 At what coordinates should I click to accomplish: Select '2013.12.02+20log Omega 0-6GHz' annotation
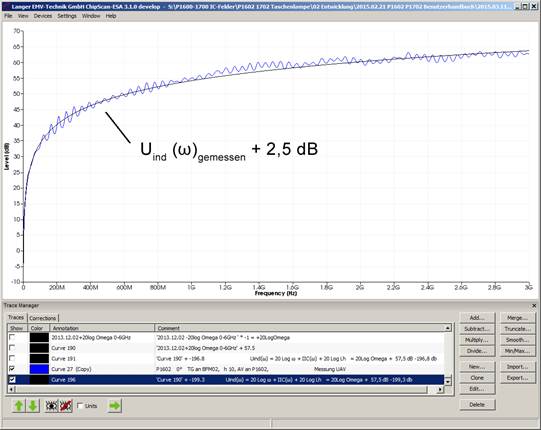pyautogui.click(x=91, y=337)
